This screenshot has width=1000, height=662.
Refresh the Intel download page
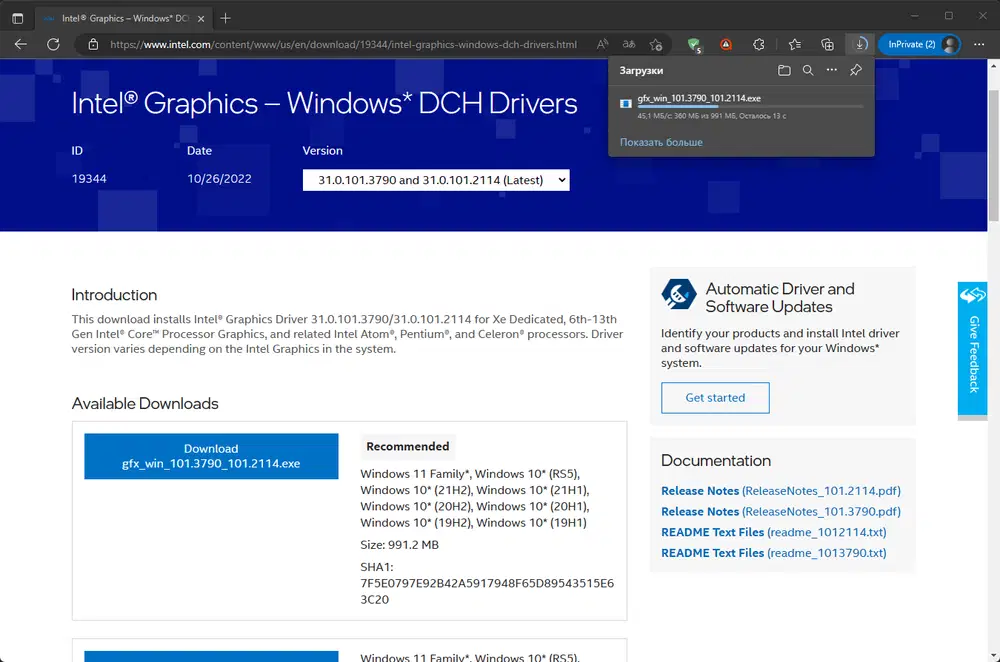53,44
